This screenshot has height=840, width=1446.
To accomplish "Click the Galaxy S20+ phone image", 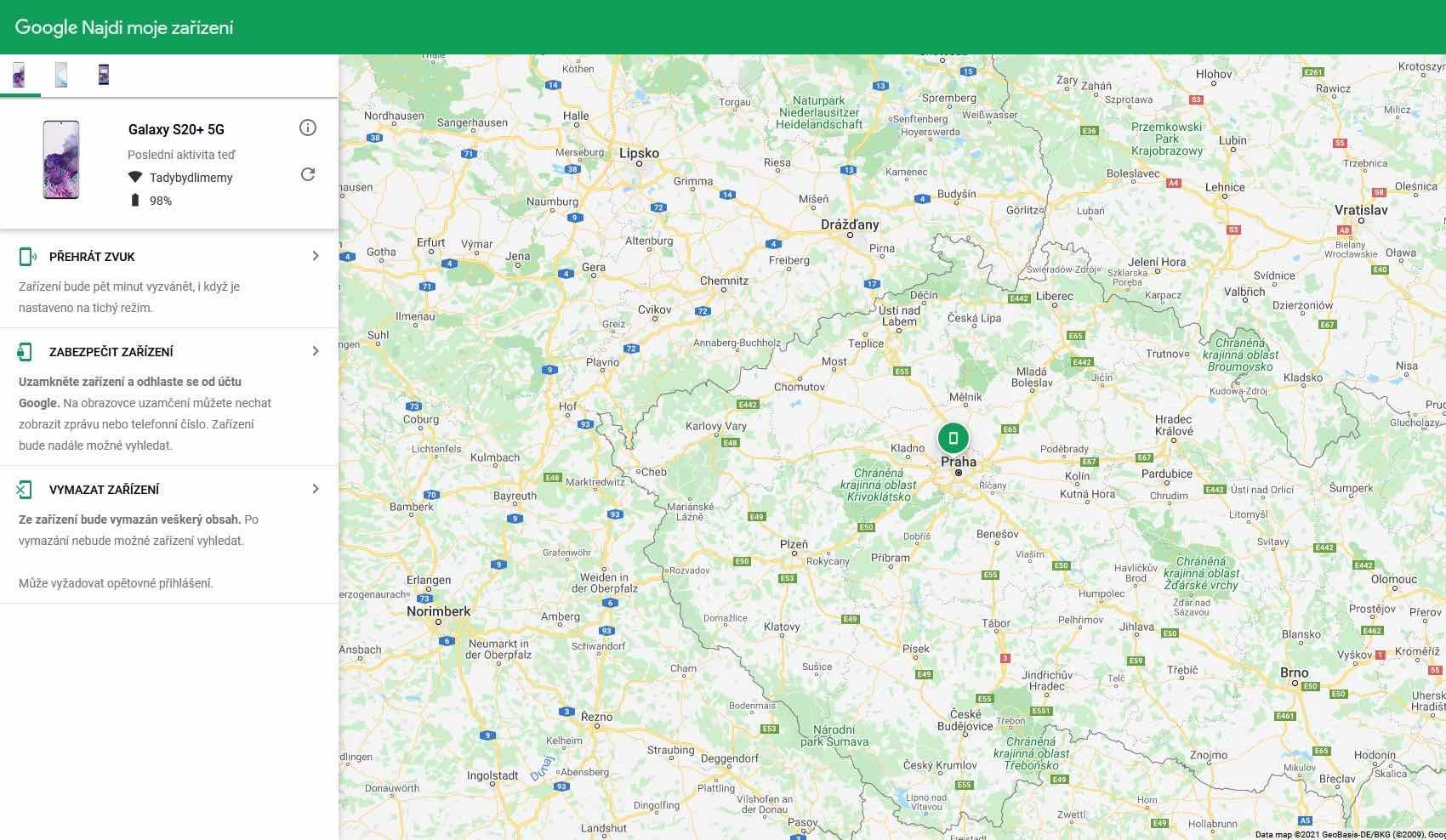I will 61,160.
